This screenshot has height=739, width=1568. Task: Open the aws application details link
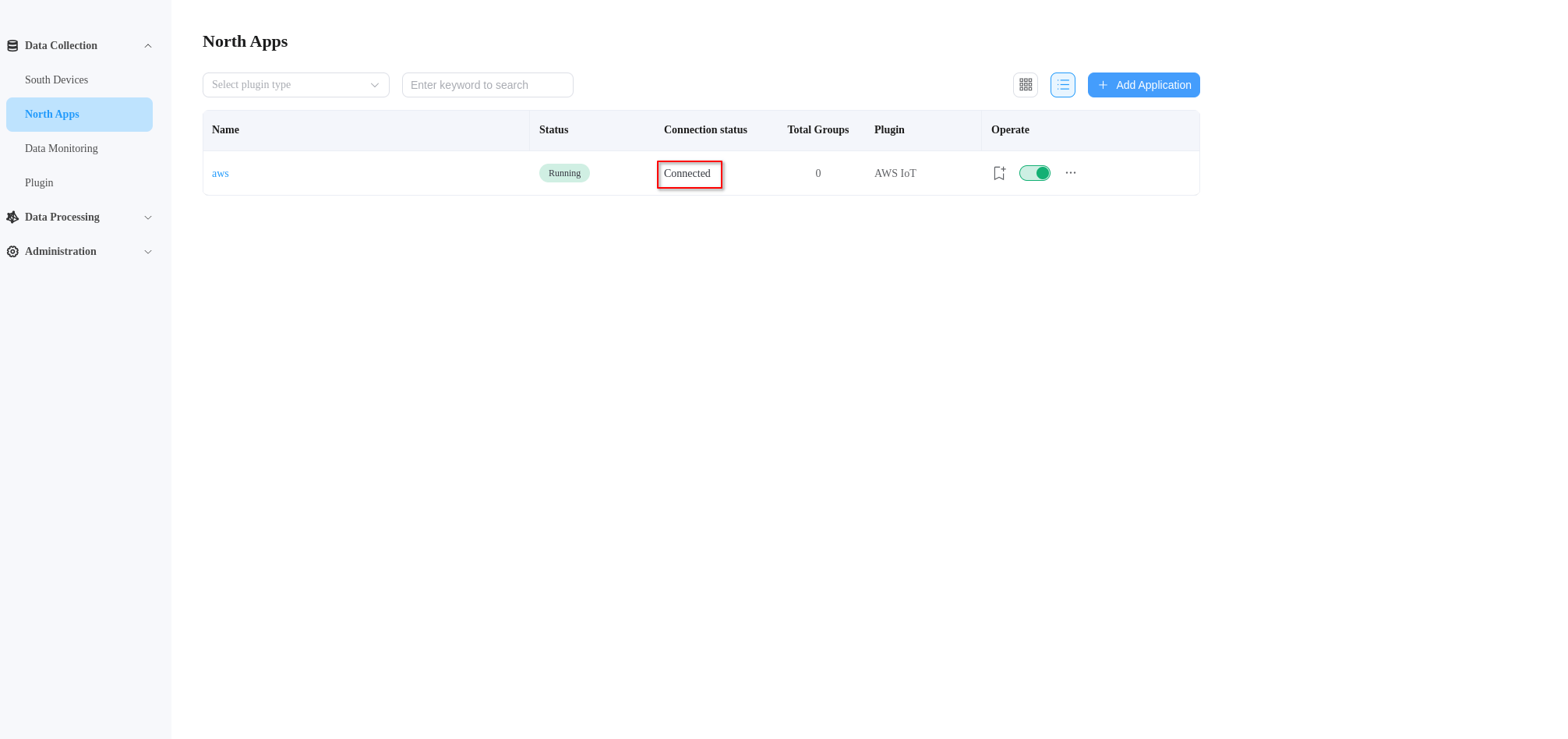pos(221,173)
